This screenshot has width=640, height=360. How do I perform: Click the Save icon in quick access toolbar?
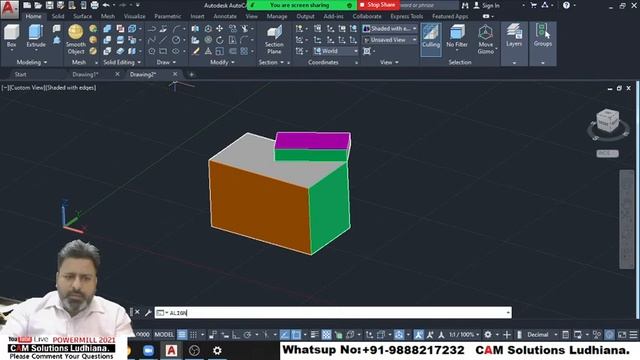coord(49,5)
